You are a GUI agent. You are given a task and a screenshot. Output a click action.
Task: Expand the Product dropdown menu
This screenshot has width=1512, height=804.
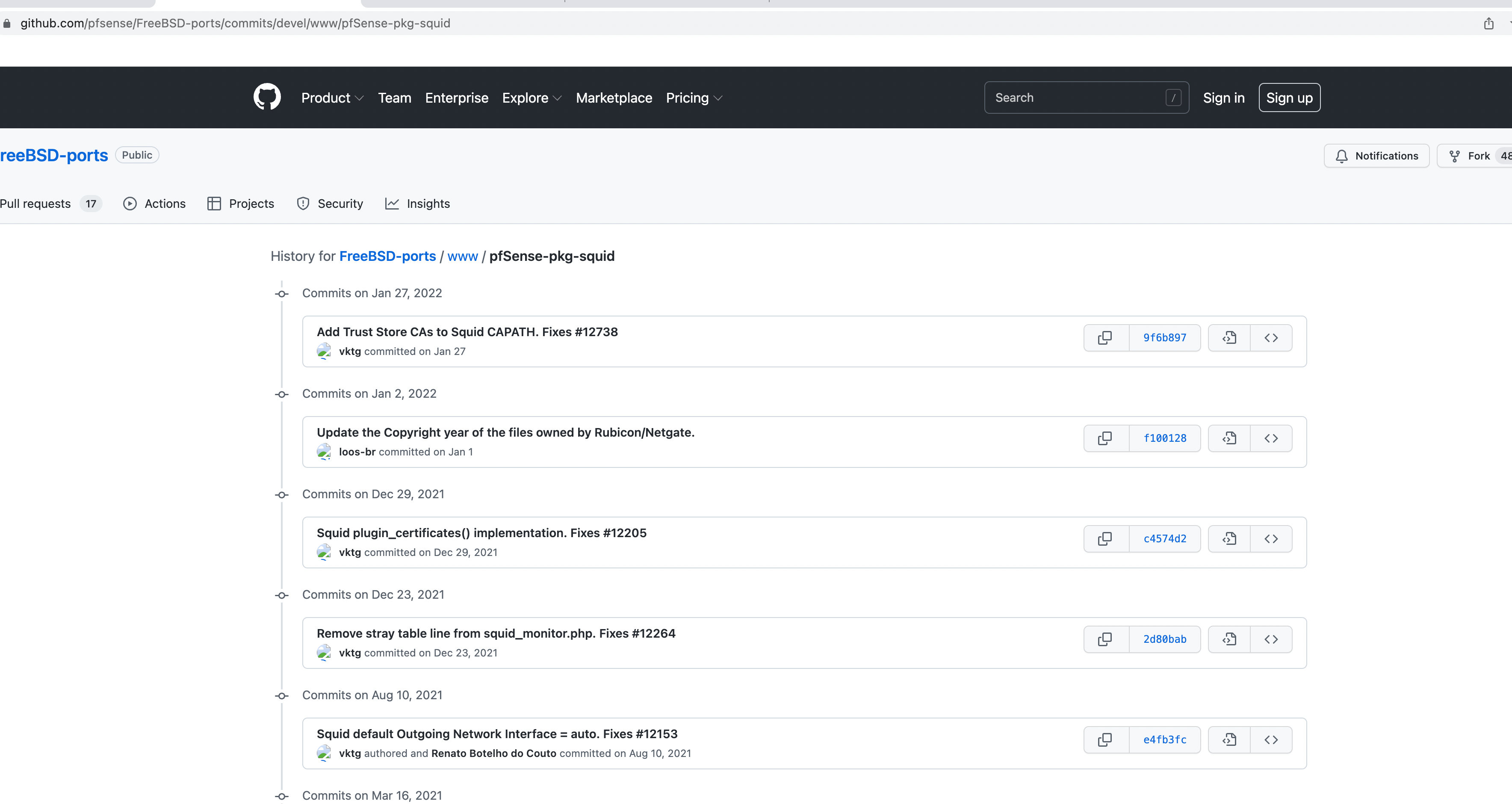pyautogui.click(x=332, y=98)
